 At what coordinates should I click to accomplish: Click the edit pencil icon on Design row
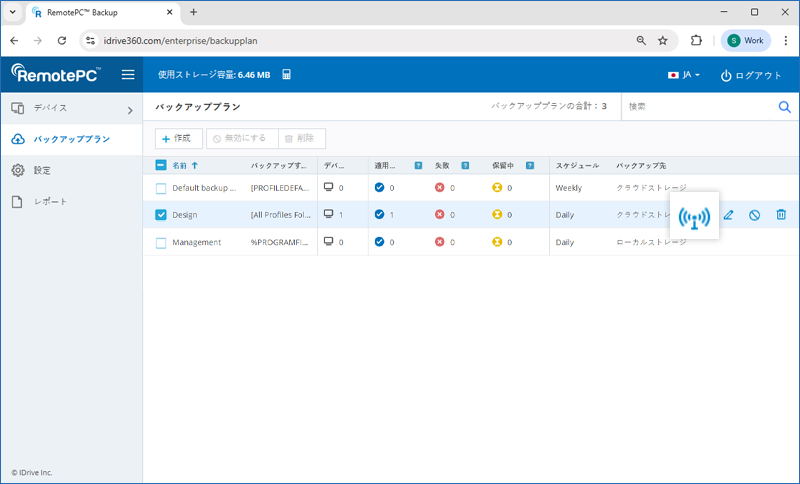pyautogui.click(x=728, y=215)
